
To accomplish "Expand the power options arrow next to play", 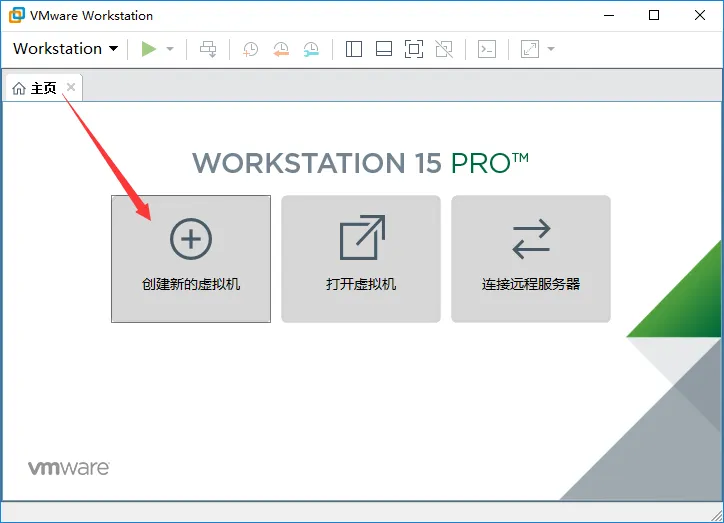I will pyautogui.click(x=170, y=49).
